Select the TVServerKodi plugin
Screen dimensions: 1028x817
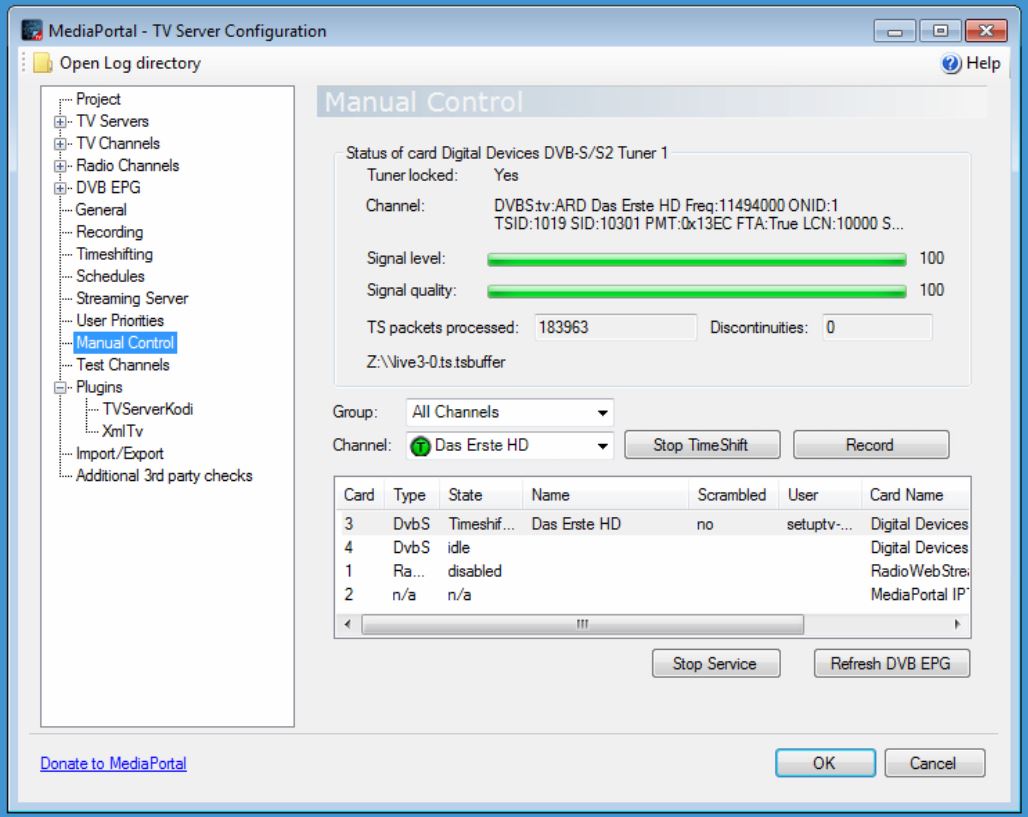(x=148, y=409)
